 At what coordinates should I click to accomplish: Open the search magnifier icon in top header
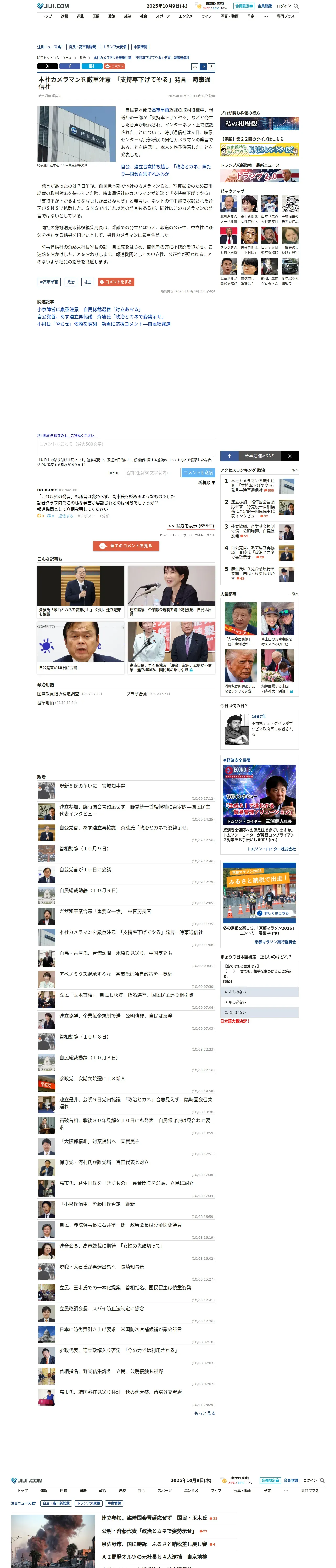(x=296, y=6)
